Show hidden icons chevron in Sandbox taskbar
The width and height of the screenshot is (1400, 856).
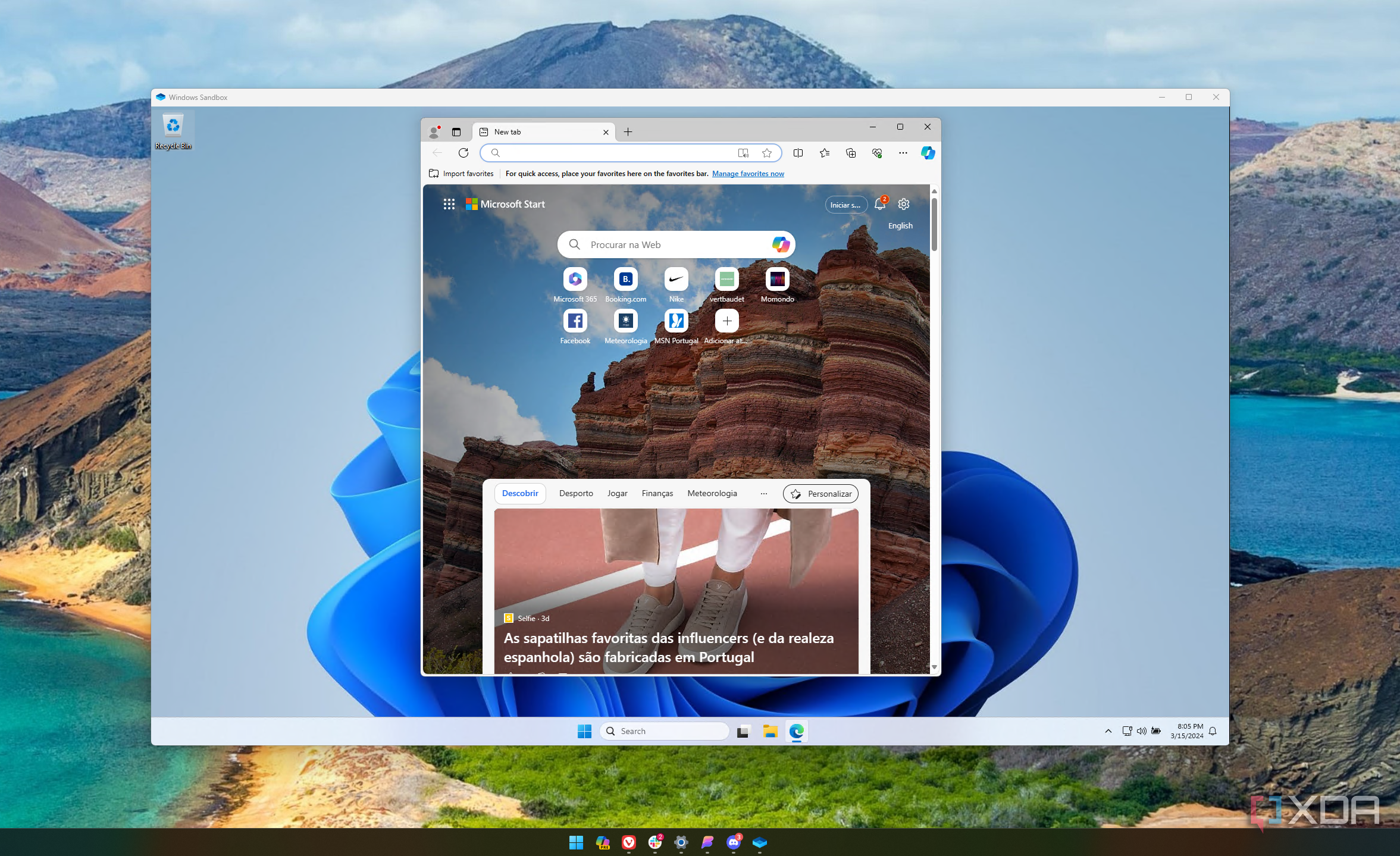(1108, 731)
